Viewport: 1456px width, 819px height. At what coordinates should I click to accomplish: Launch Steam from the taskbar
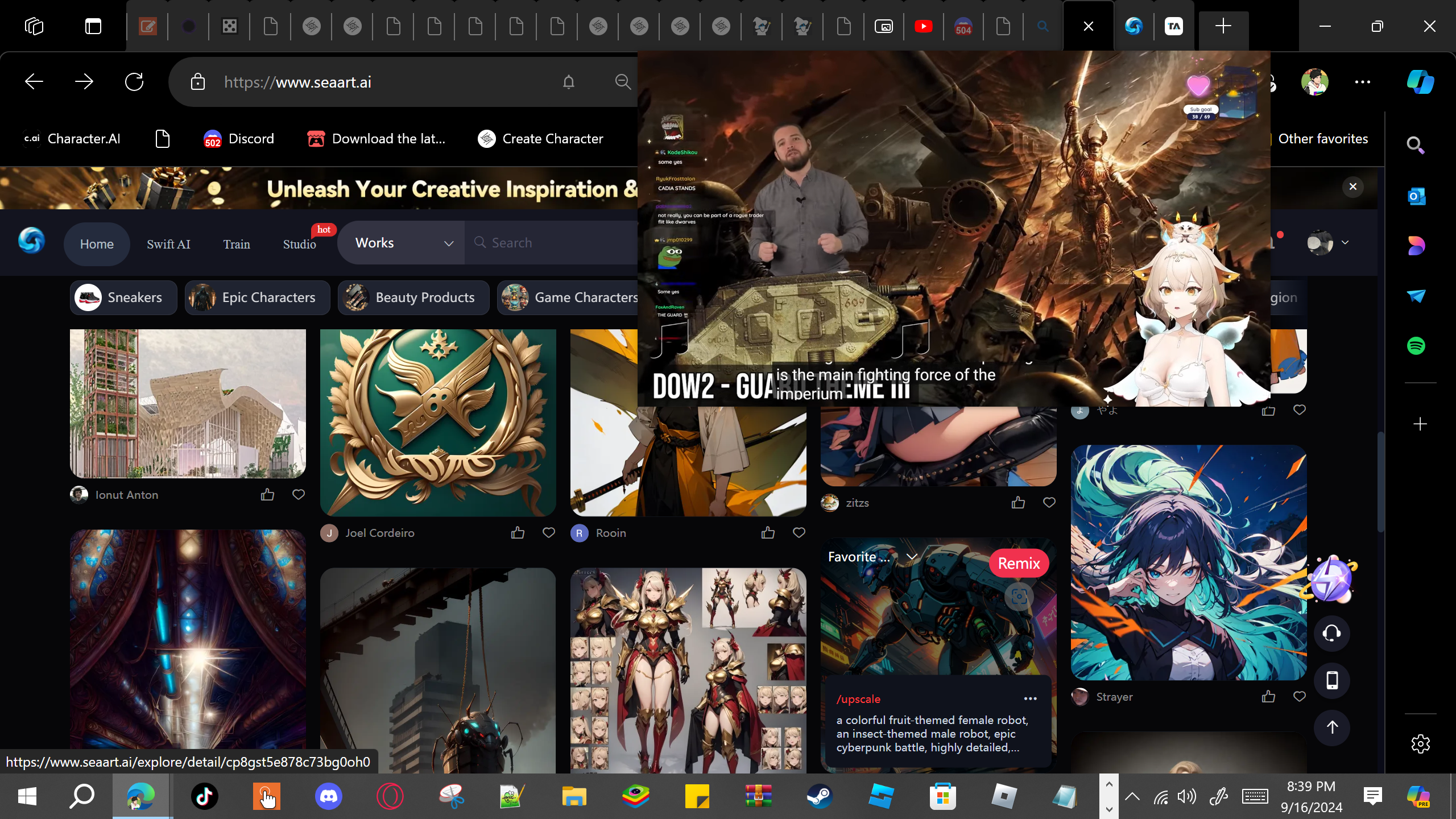click(820, 796)
